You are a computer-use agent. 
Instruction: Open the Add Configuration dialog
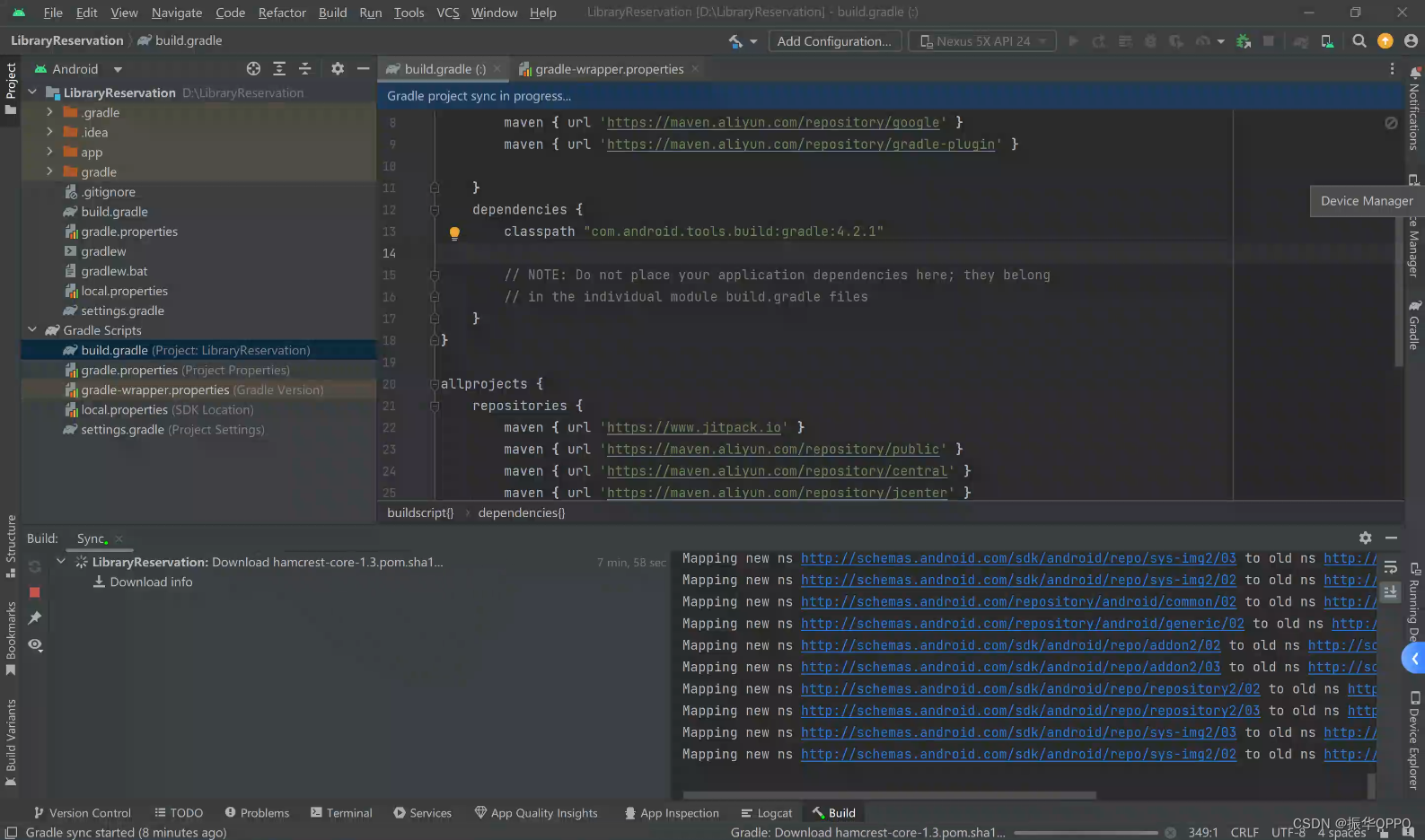pos(834,41)
